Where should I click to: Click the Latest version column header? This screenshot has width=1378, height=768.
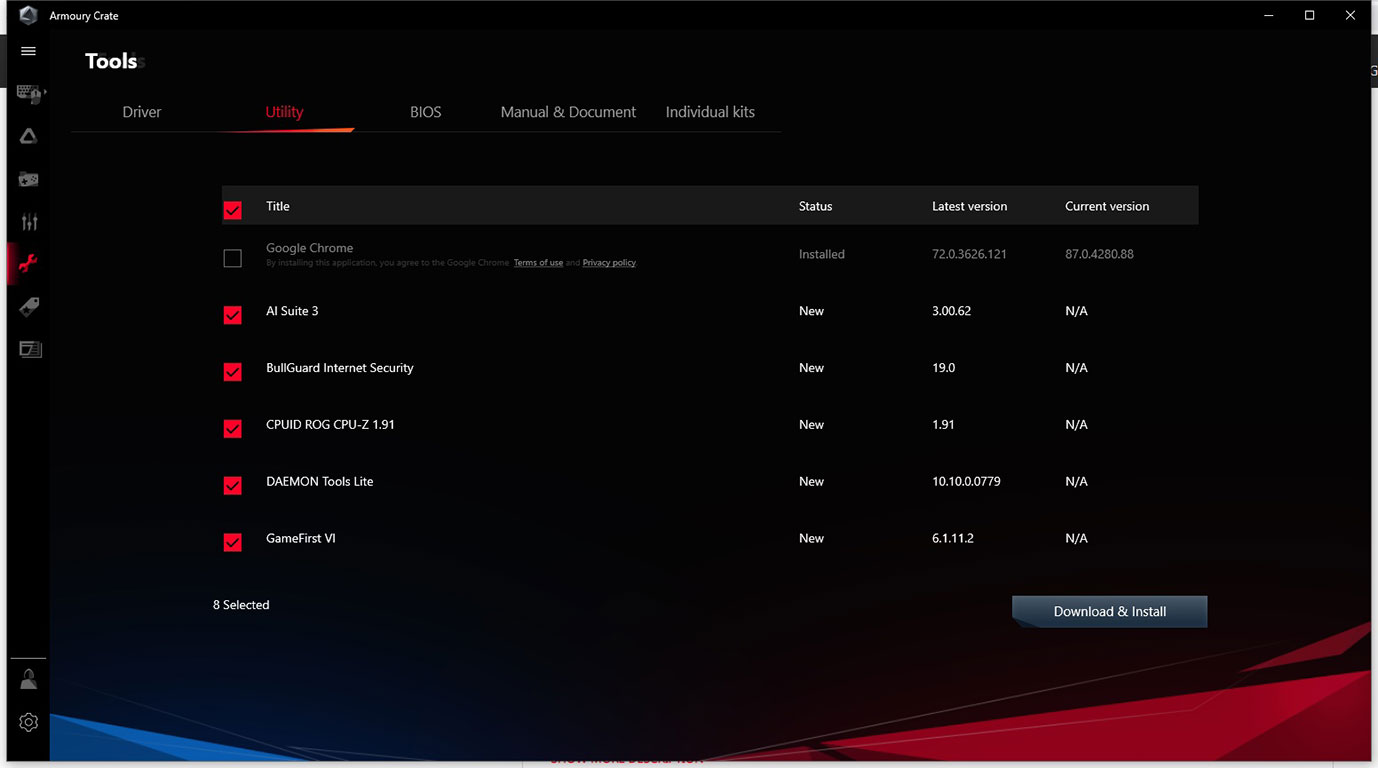[x=969, y=206]
